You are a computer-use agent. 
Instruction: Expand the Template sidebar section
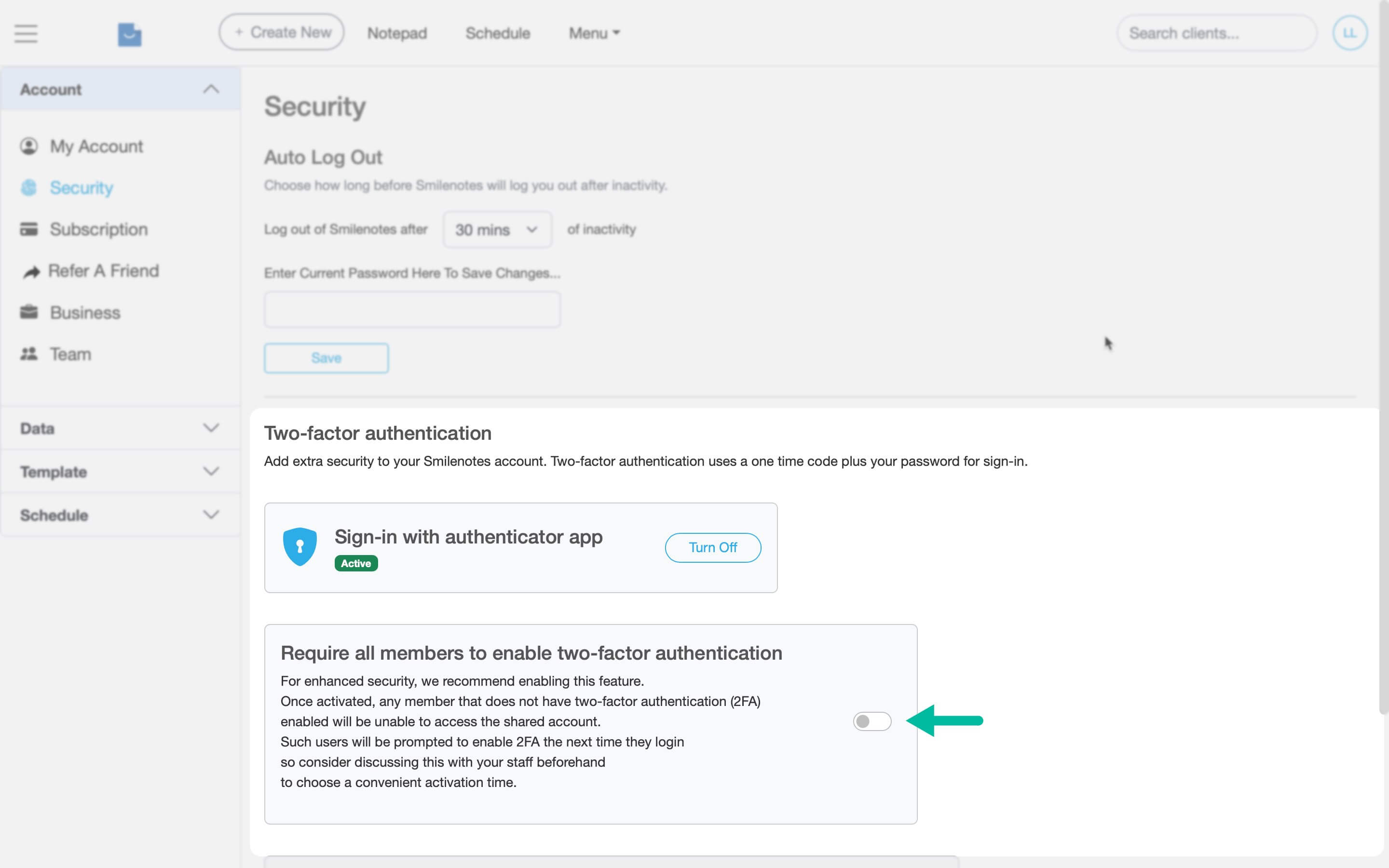coord(211,471)
